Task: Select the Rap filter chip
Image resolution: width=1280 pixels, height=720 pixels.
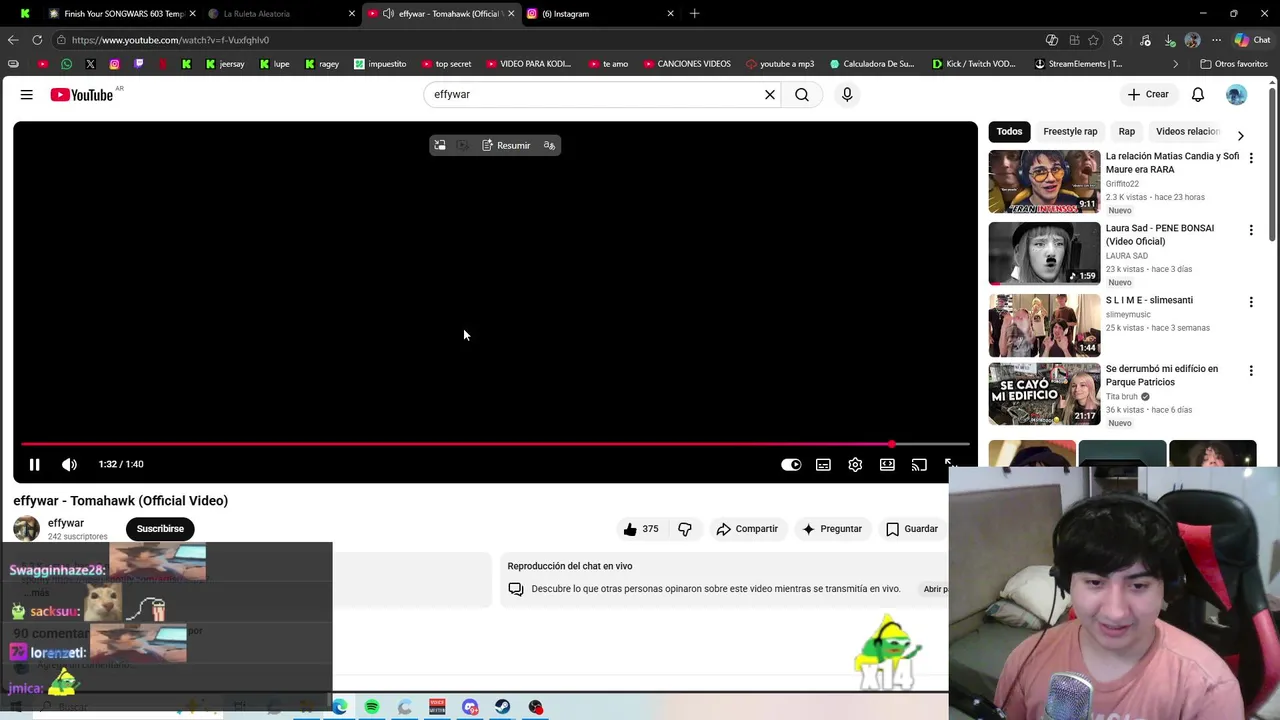Action: 1127,131
